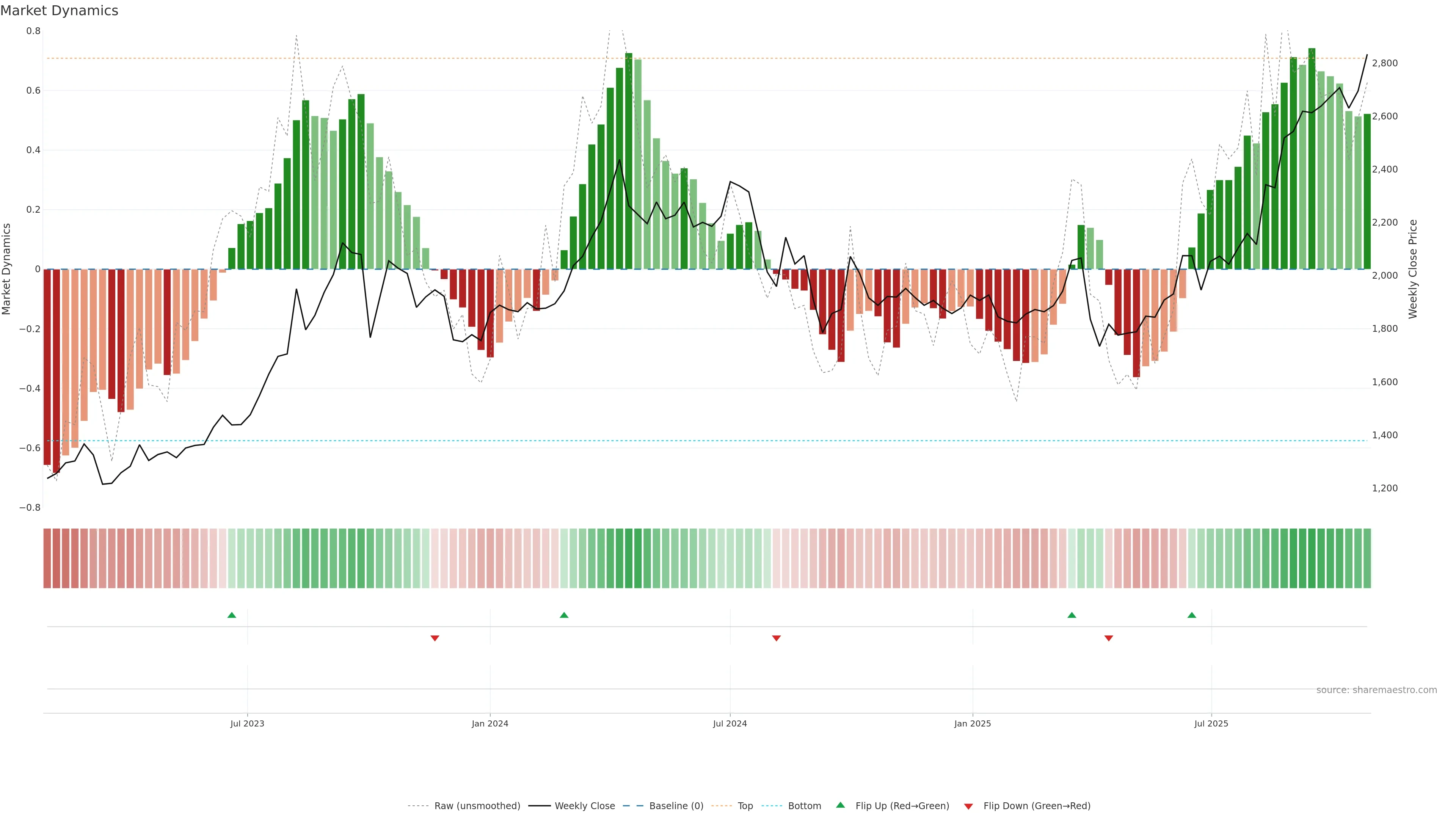This screenshot has width=1456, height=819.
Task: Click the green triangle icon in the legend
Action: [841, 805]
